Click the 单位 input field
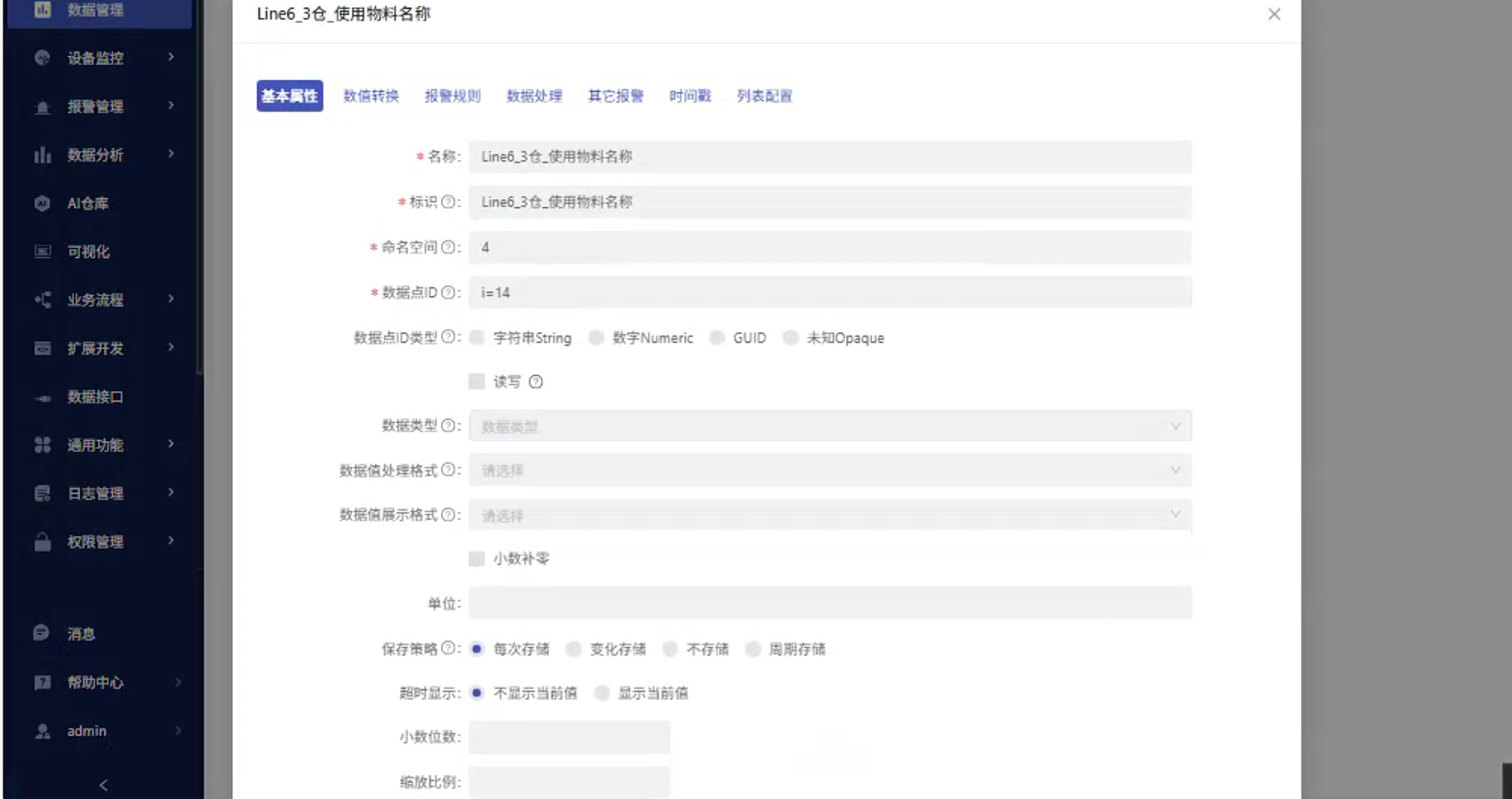The width and height of the screenshot is (1512, 799). pos(829,603)
